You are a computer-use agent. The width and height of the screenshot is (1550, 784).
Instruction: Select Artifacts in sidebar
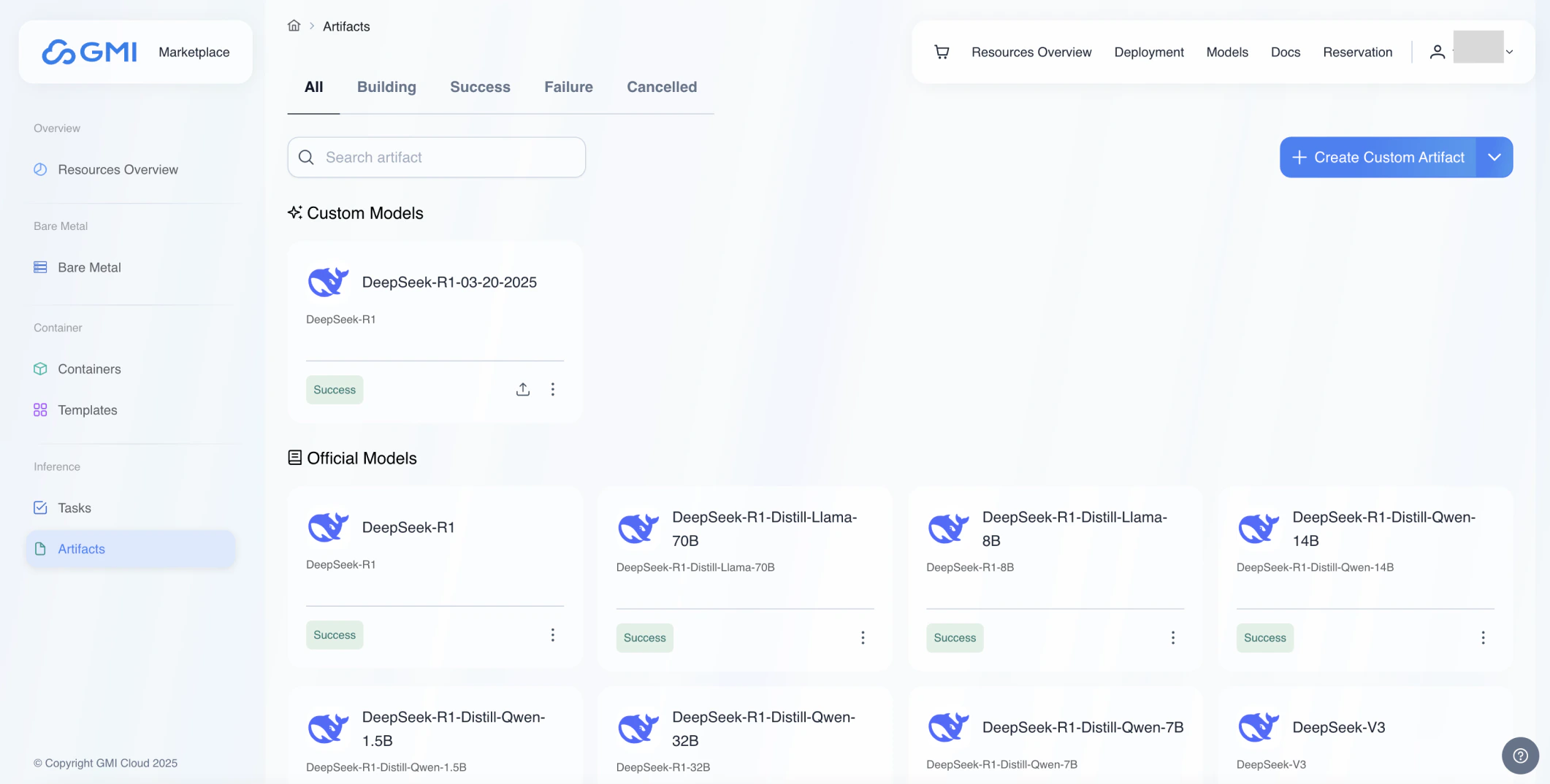pyautogui.click(x=130, y=548)
